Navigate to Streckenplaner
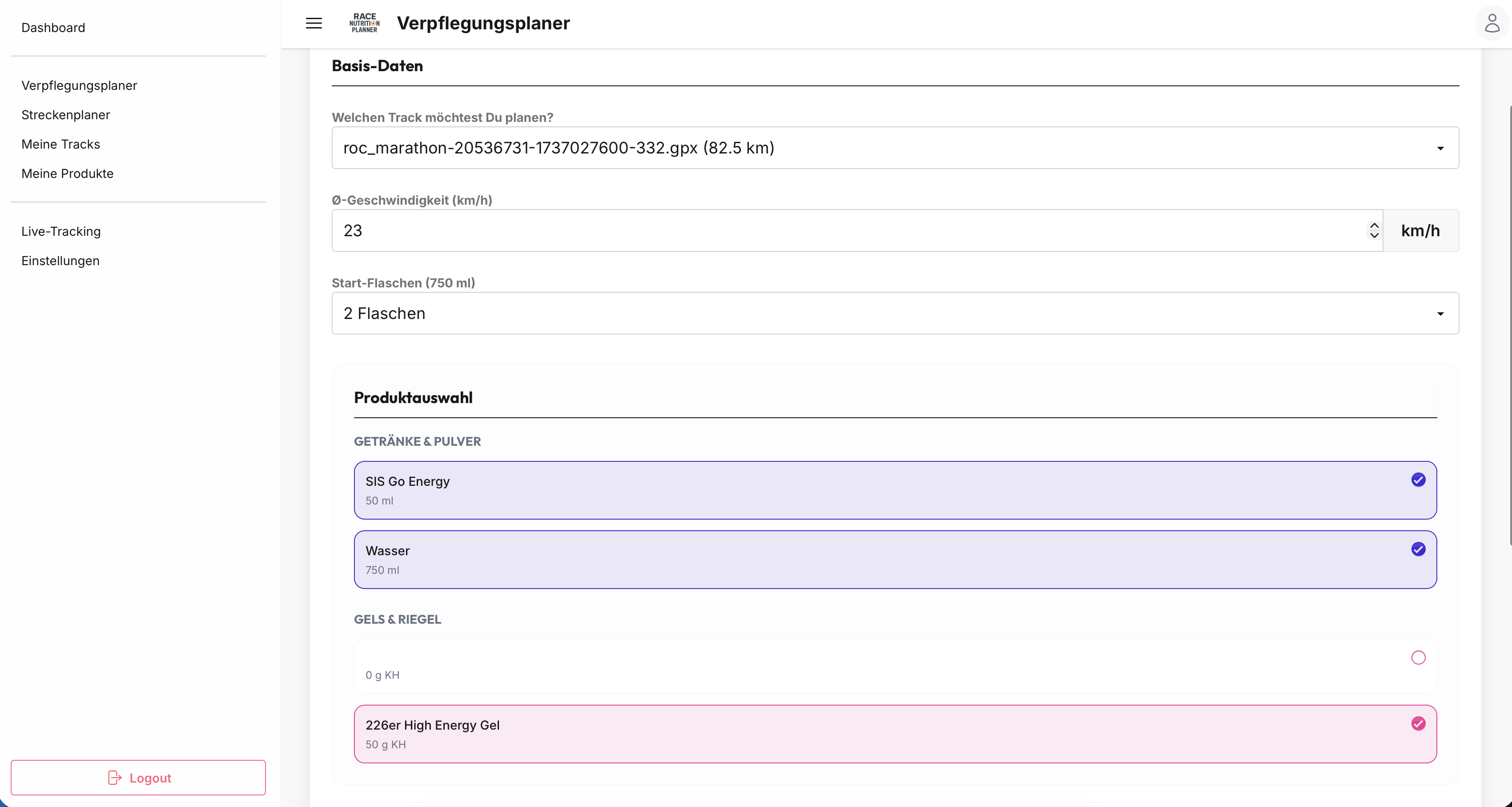Viewport: 1512px width, 807px height. (x=65, y=114)
